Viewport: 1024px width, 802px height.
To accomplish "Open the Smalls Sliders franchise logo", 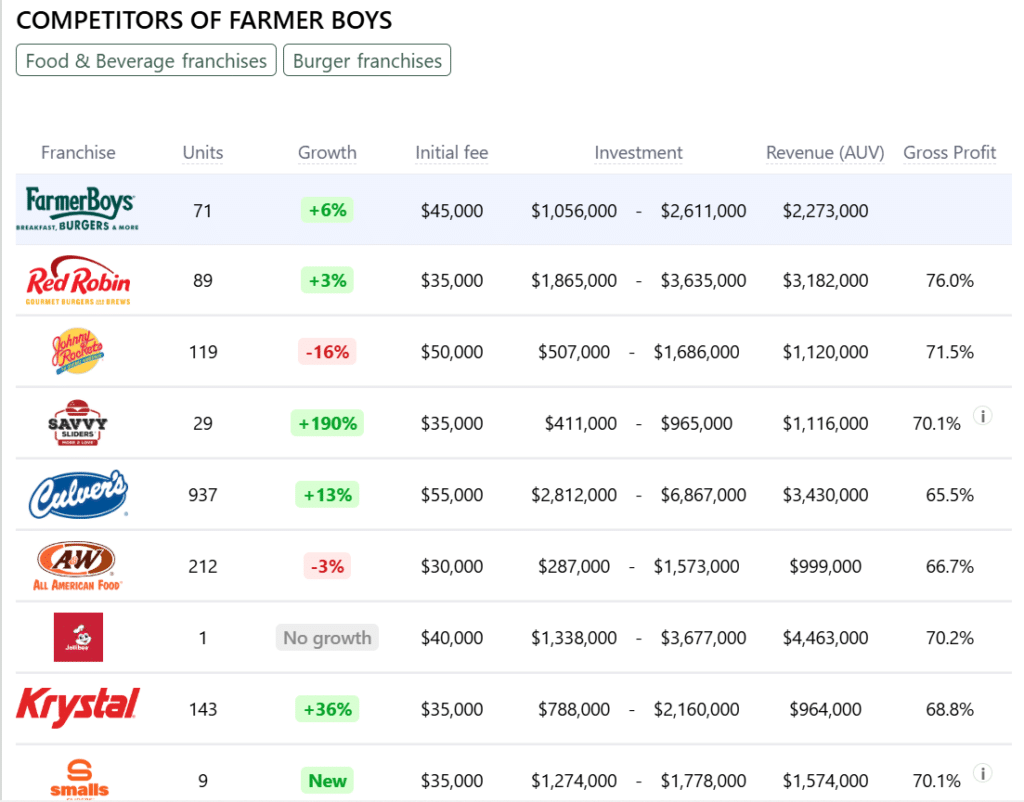I will pos(79,778).
